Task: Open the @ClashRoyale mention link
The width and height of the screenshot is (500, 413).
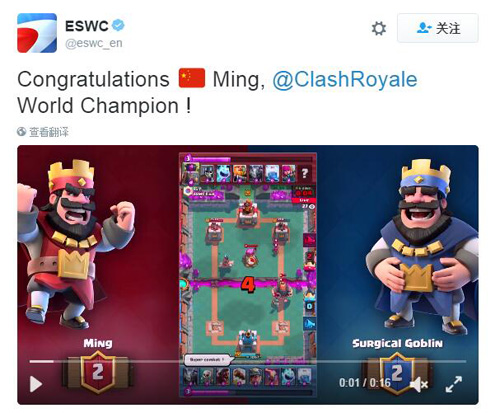Action: coord(345,80)
